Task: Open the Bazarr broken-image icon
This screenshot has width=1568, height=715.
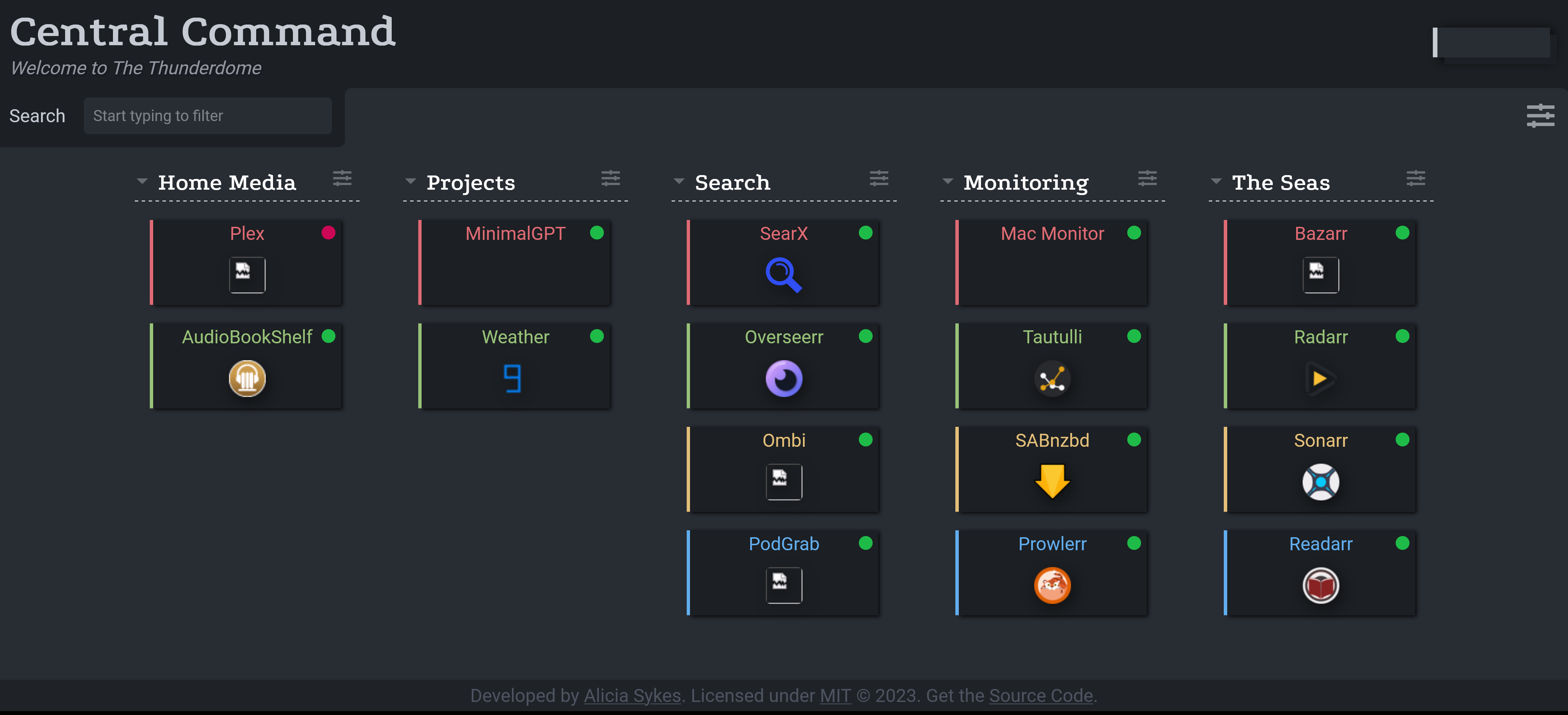Action: point(1320,275)
